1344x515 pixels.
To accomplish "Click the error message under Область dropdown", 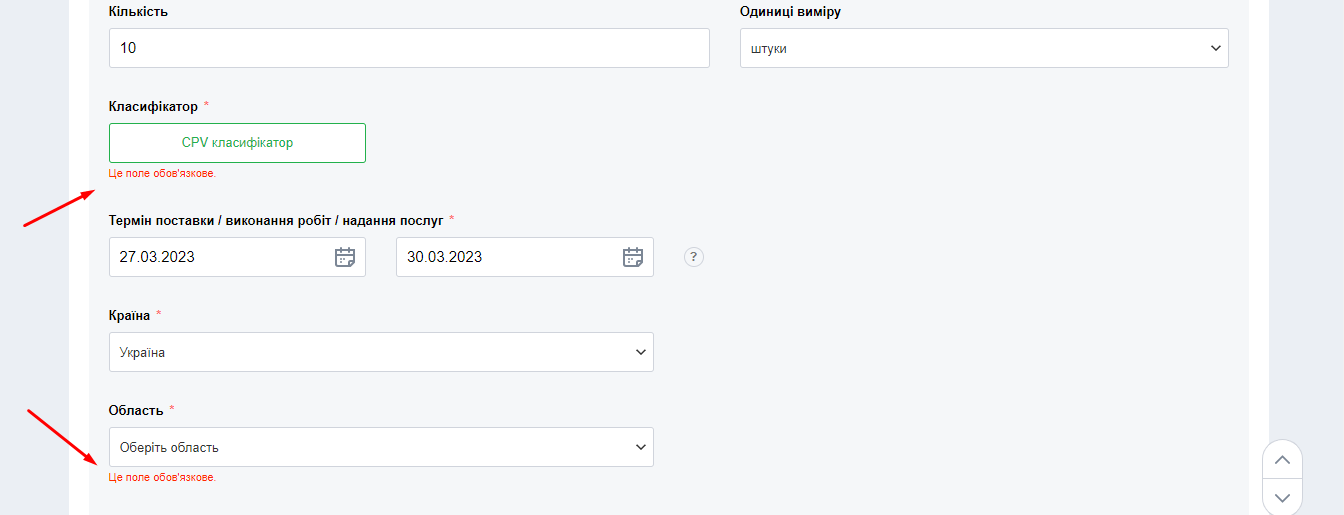I will 162,477.
